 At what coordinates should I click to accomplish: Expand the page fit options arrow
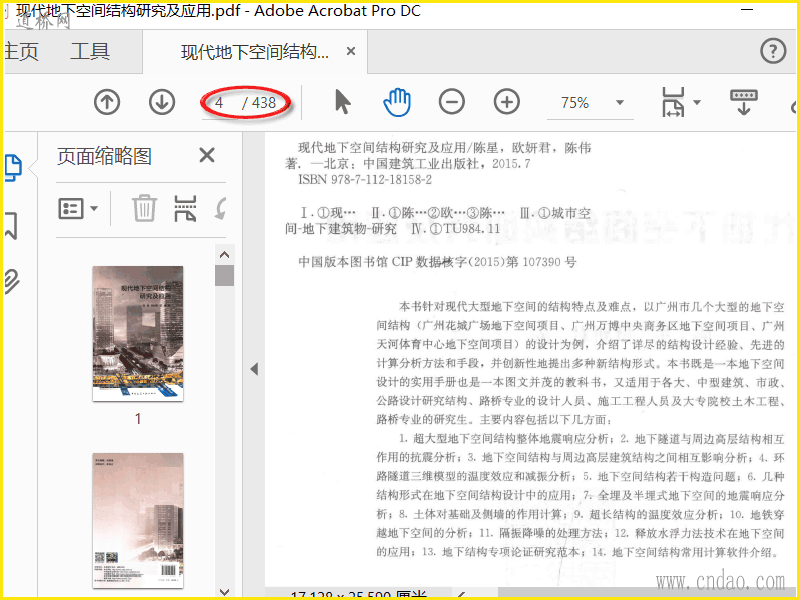pos(696,102)
